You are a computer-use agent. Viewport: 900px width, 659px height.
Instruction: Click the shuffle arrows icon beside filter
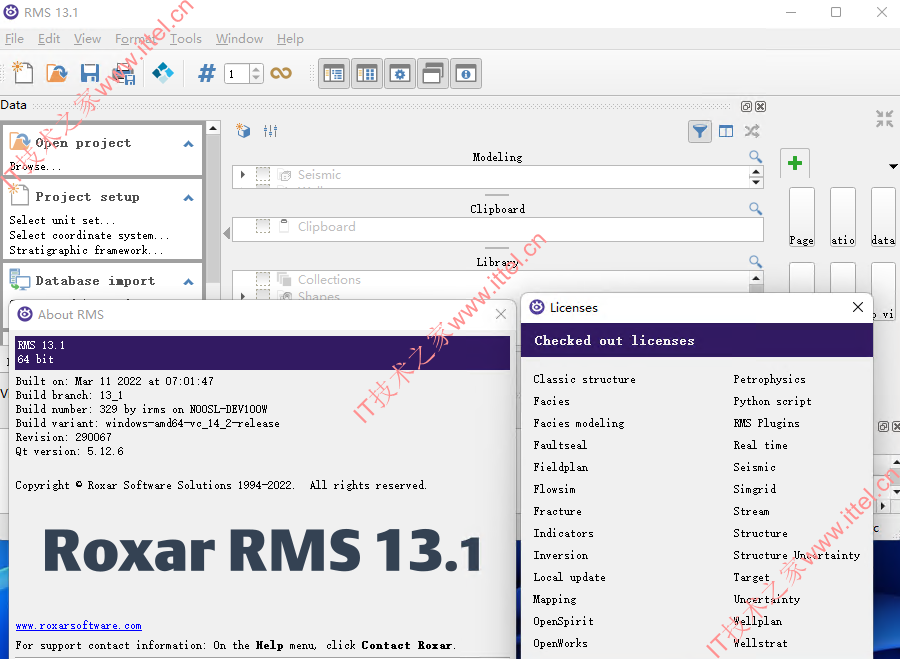(752, 131)
